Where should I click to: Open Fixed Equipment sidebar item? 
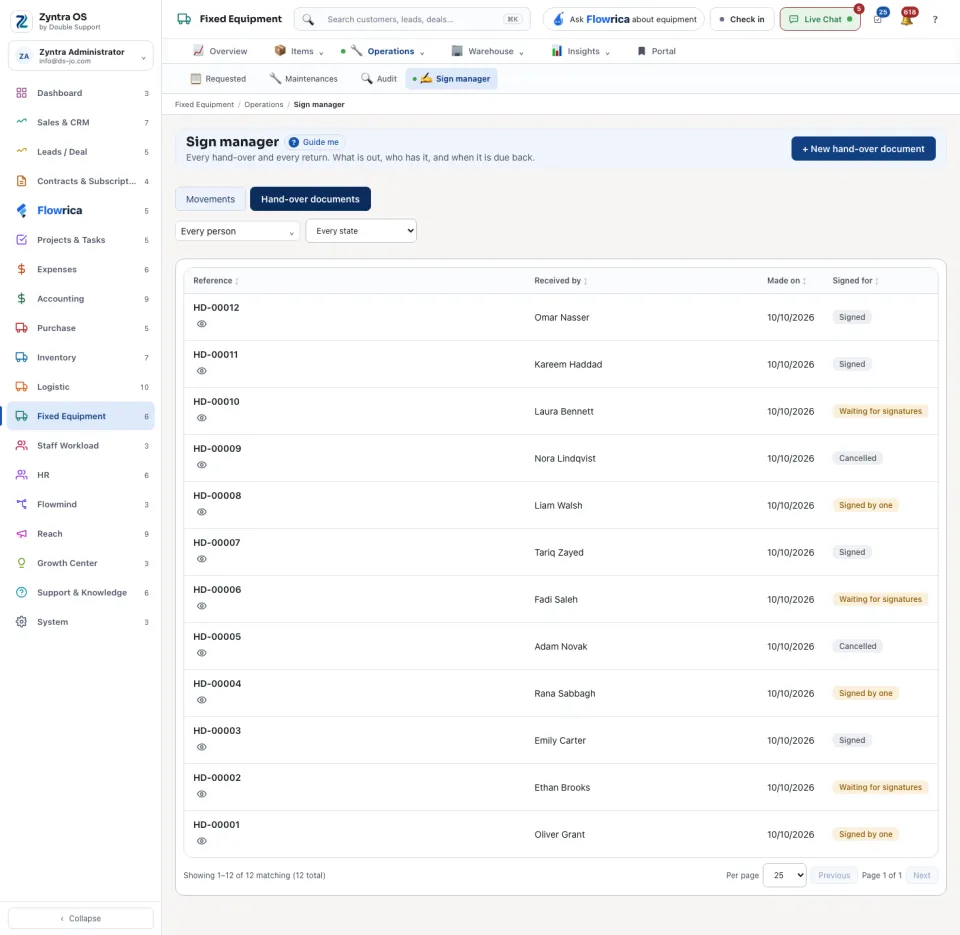[x=80, y=416]
